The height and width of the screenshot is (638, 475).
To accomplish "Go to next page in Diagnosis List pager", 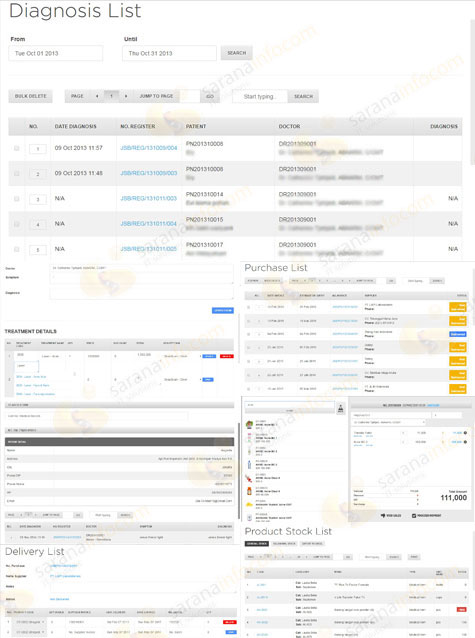I will [126, 96].
